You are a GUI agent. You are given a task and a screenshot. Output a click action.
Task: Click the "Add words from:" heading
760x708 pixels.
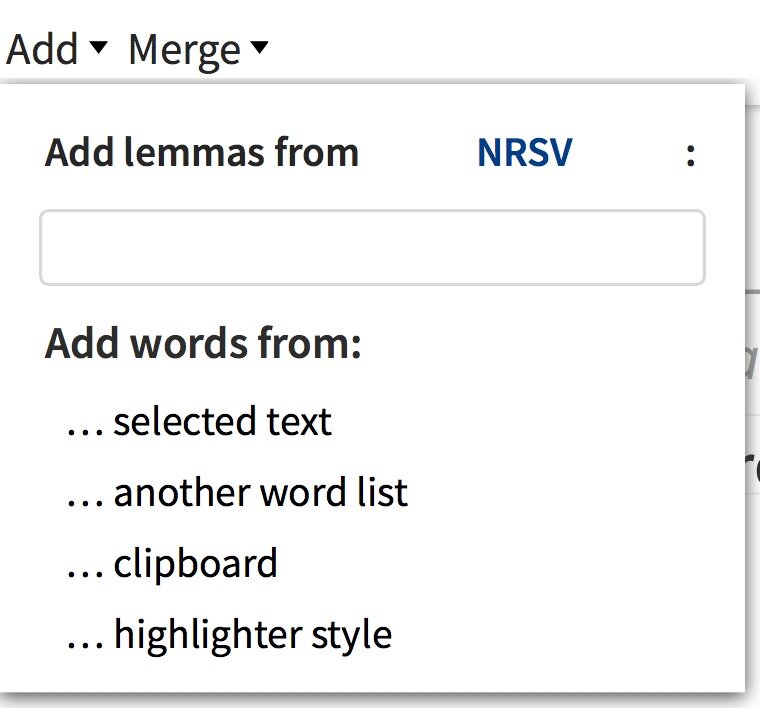[203, 344]
